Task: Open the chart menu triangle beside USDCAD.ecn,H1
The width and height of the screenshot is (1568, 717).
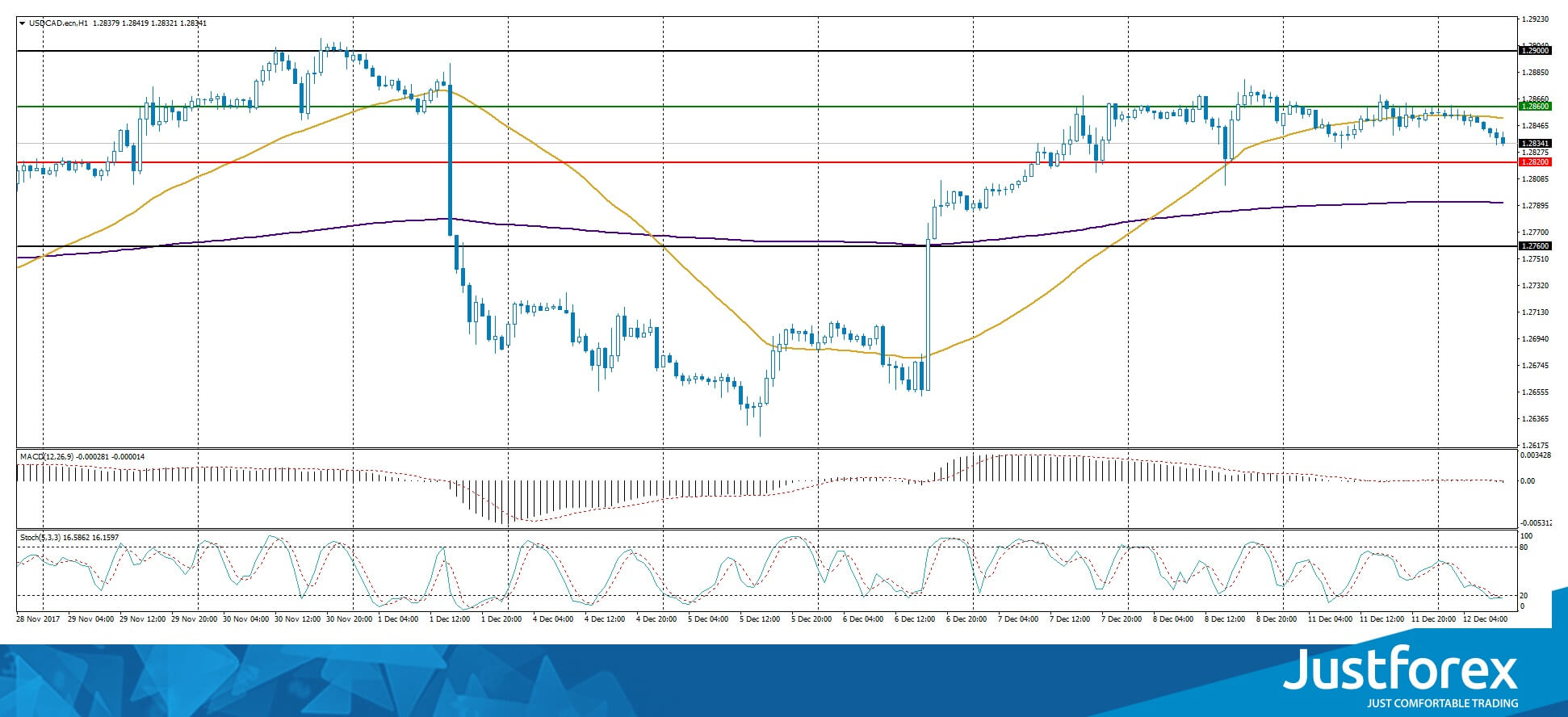Action: point(23,23)
